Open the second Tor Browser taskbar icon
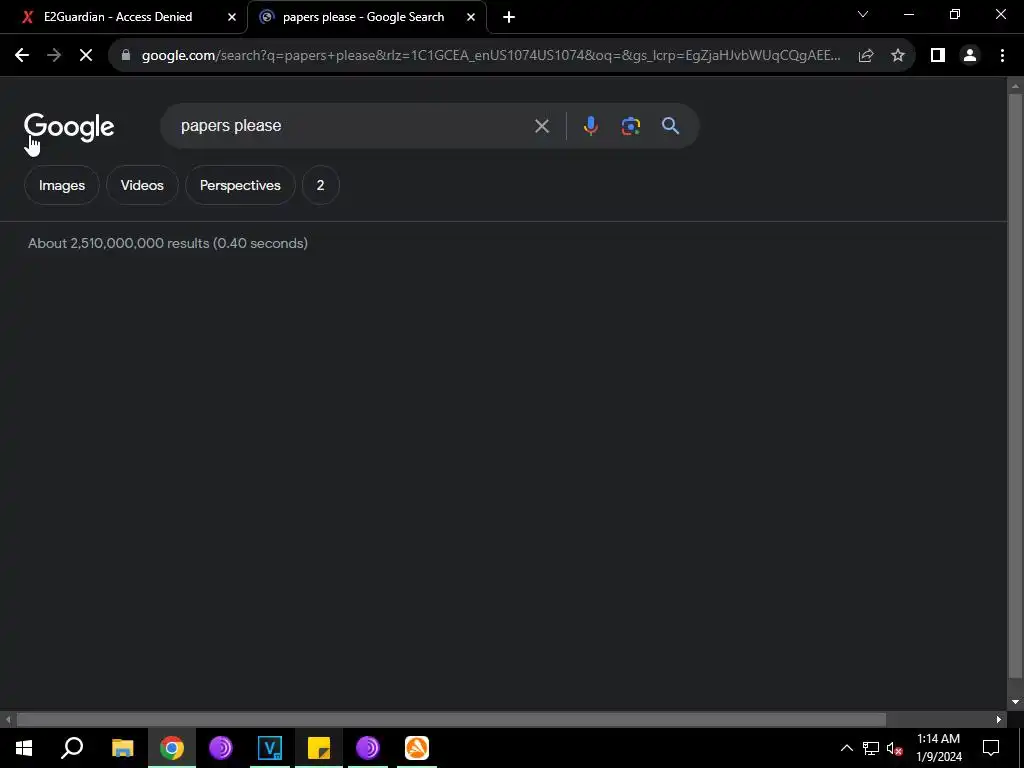Screen dimensions: 1024x768 tap(368, 748)
